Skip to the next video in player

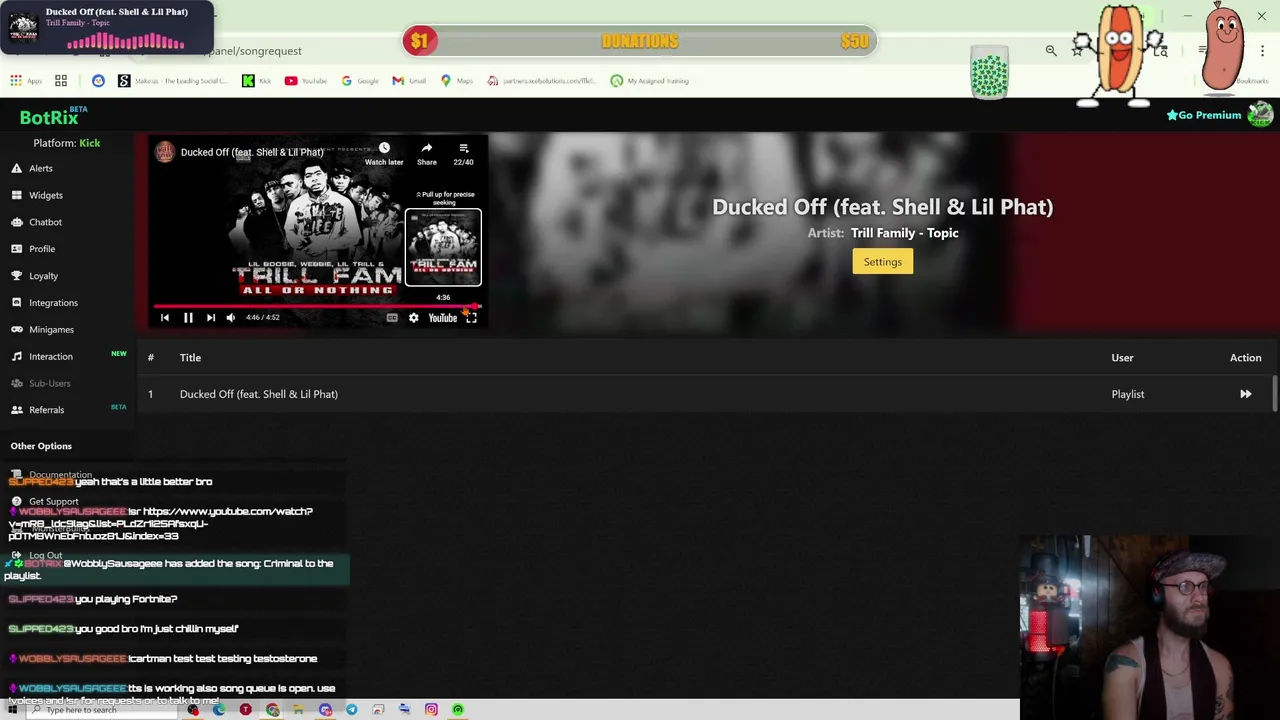(210, 318)
